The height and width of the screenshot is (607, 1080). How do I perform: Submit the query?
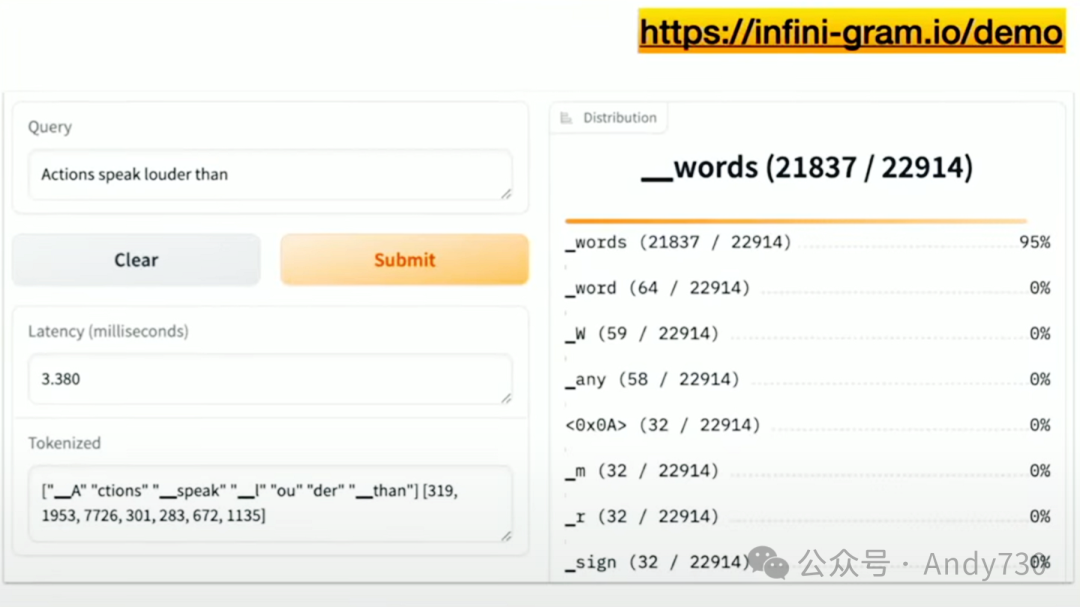404,260
